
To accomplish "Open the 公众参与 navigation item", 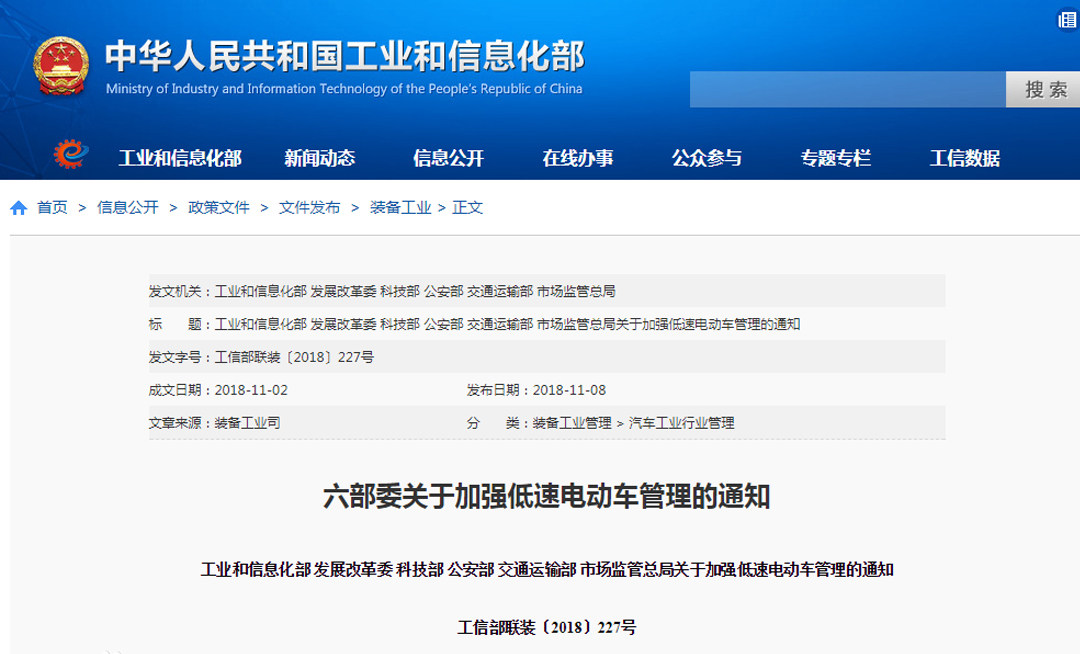I will coord(707,158).
